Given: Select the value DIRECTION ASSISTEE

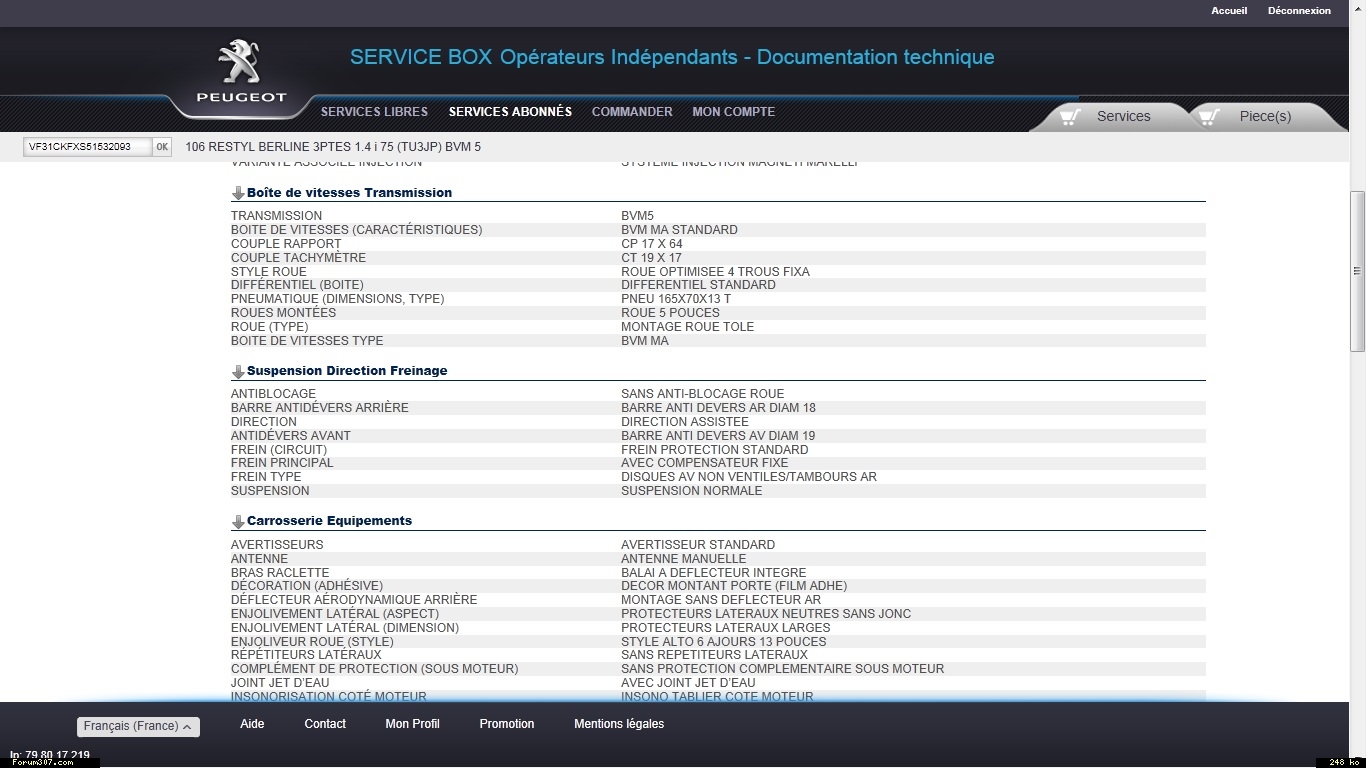Looking at the screenshot, I should tap(684, 422).
